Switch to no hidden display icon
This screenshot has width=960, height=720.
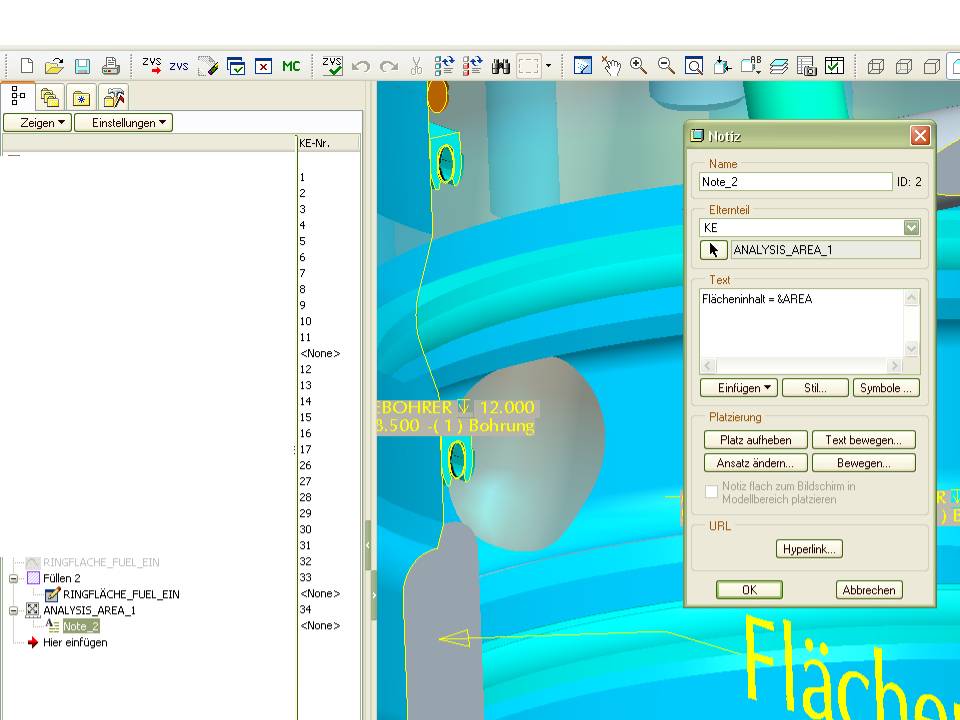[x=931, y=66]
